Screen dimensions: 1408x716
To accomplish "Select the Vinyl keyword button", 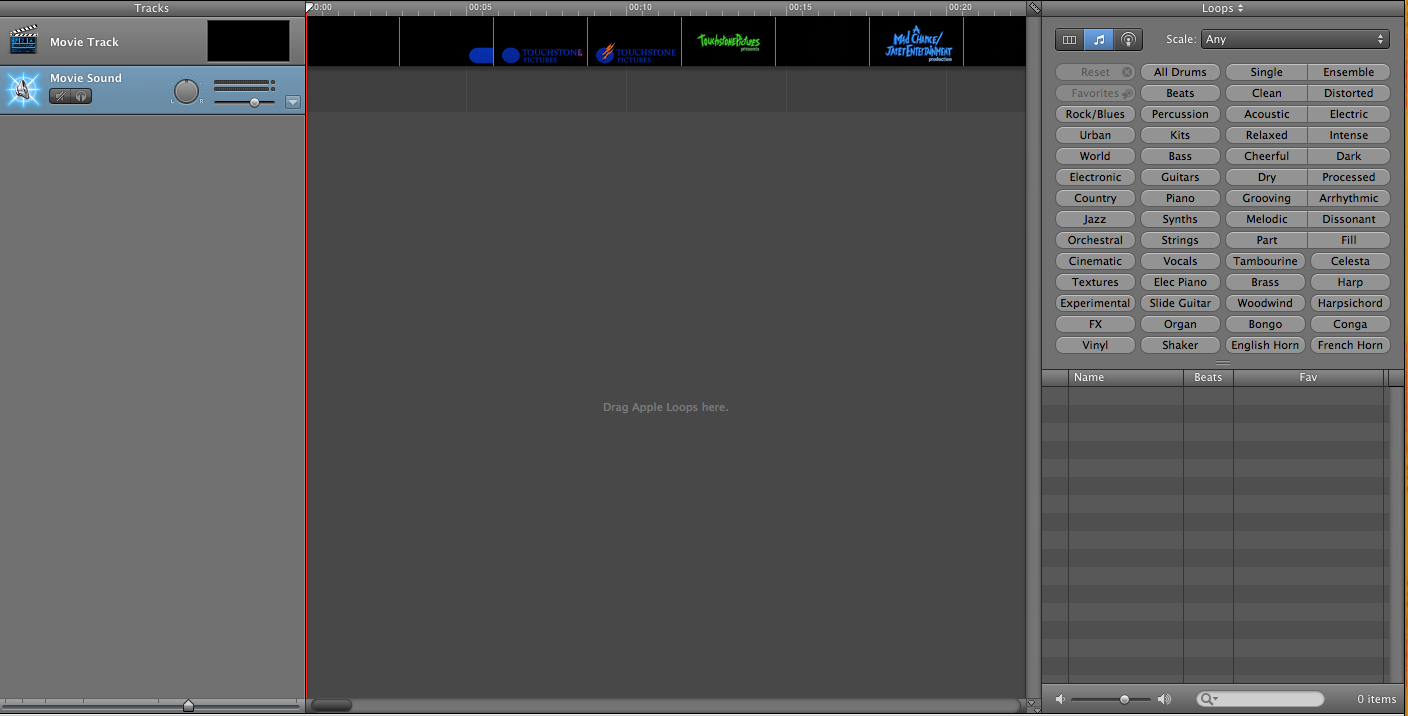I will (1095, 345).
